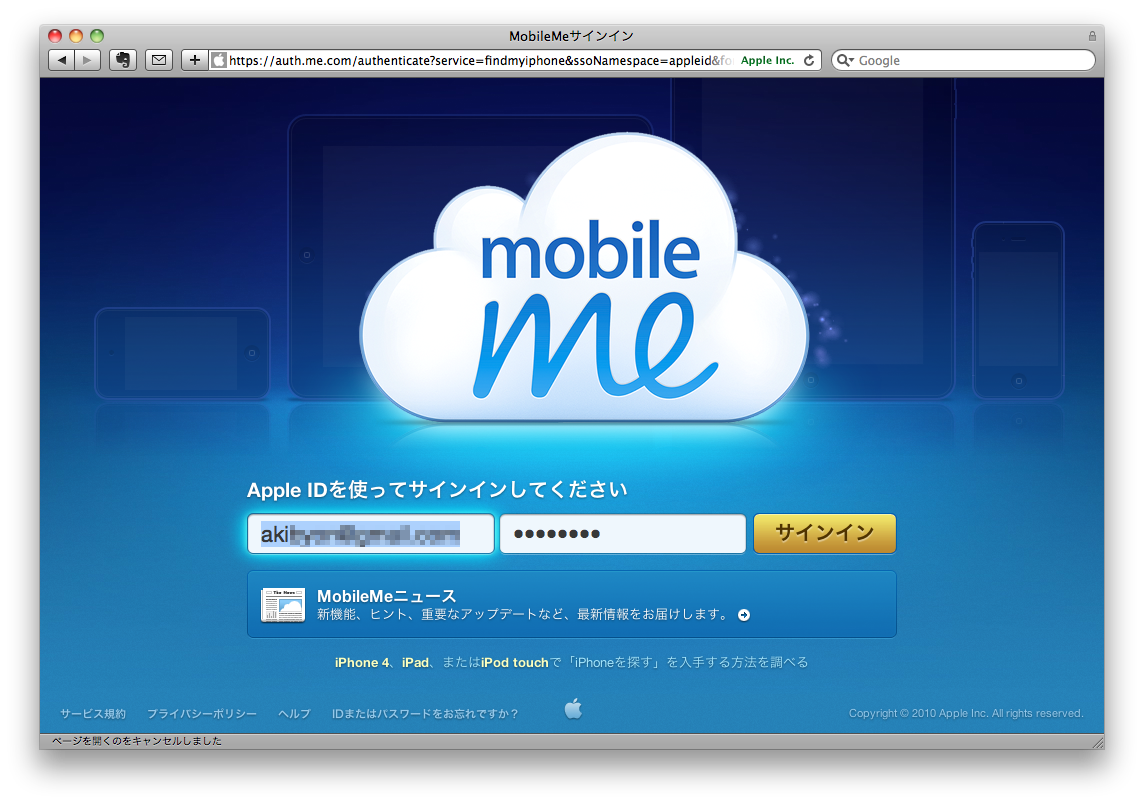The image size is (1144, 800).
Task: Click the Apple logo in the footer
Action: pyautogui.click(x=573, y=708)
